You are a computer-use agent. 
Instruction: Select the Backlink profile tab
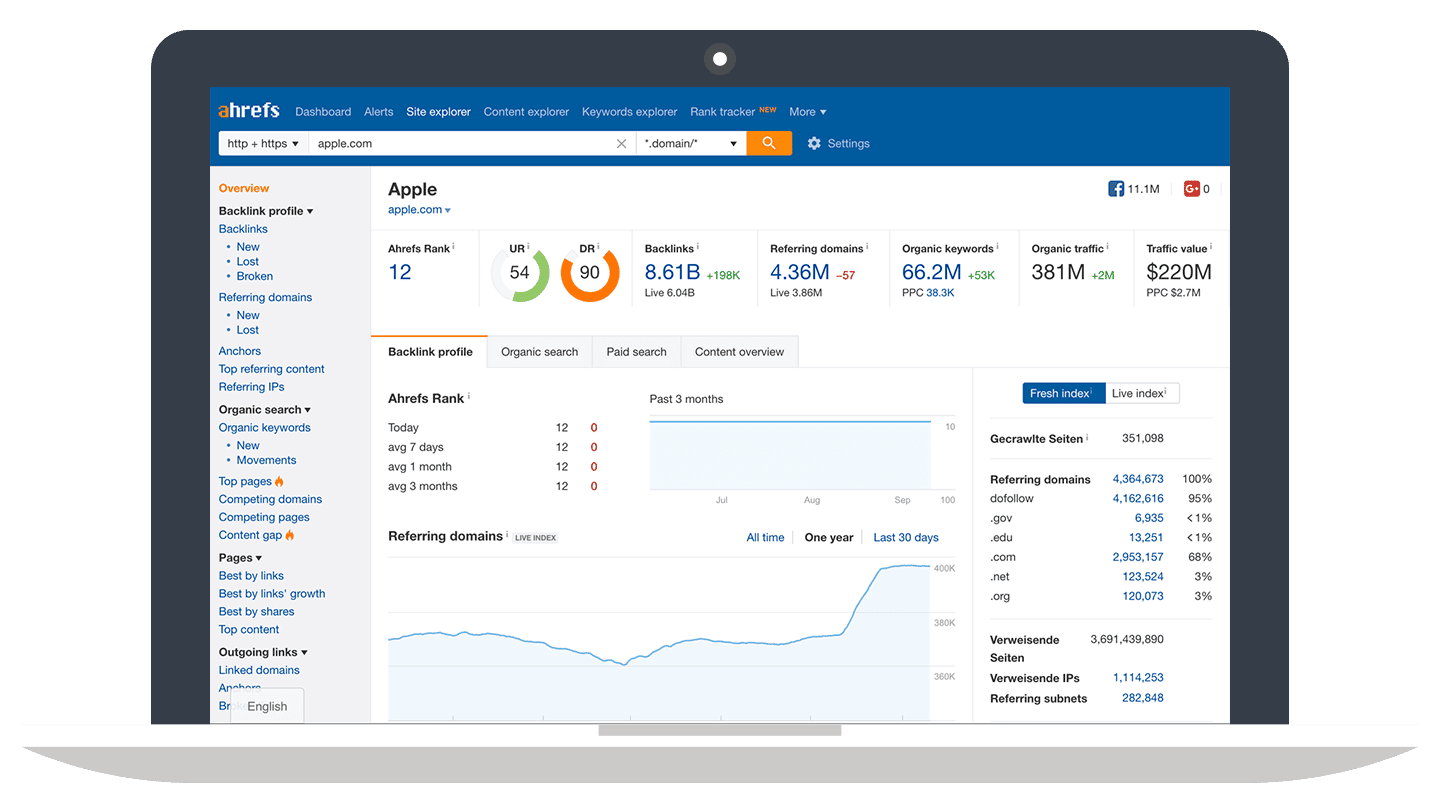click(x=430, y=352)
